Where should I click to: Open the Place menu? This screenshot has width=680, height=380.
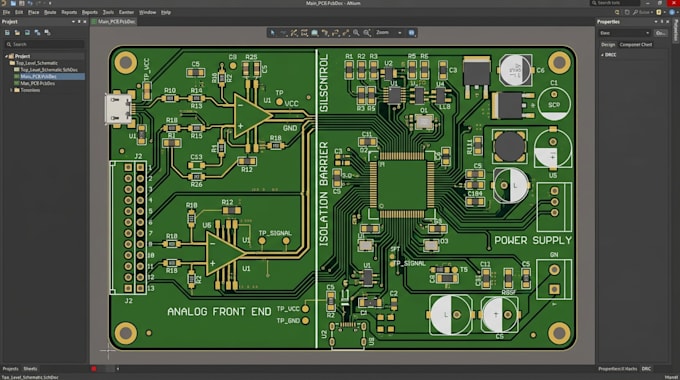coord(33,12)
